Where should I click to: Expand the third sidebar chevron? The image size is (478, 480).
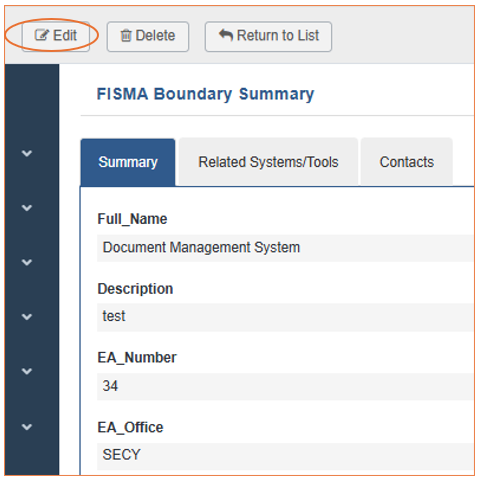(x=27, y=263)
